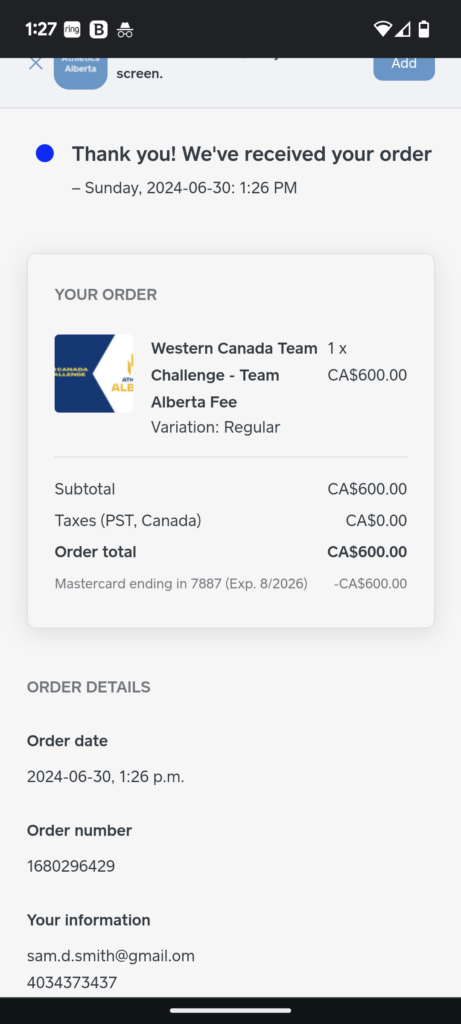The height and width of the screenshot is (1024, 461).
Task: Select order number 1680296429
Action: coord(71,867)
